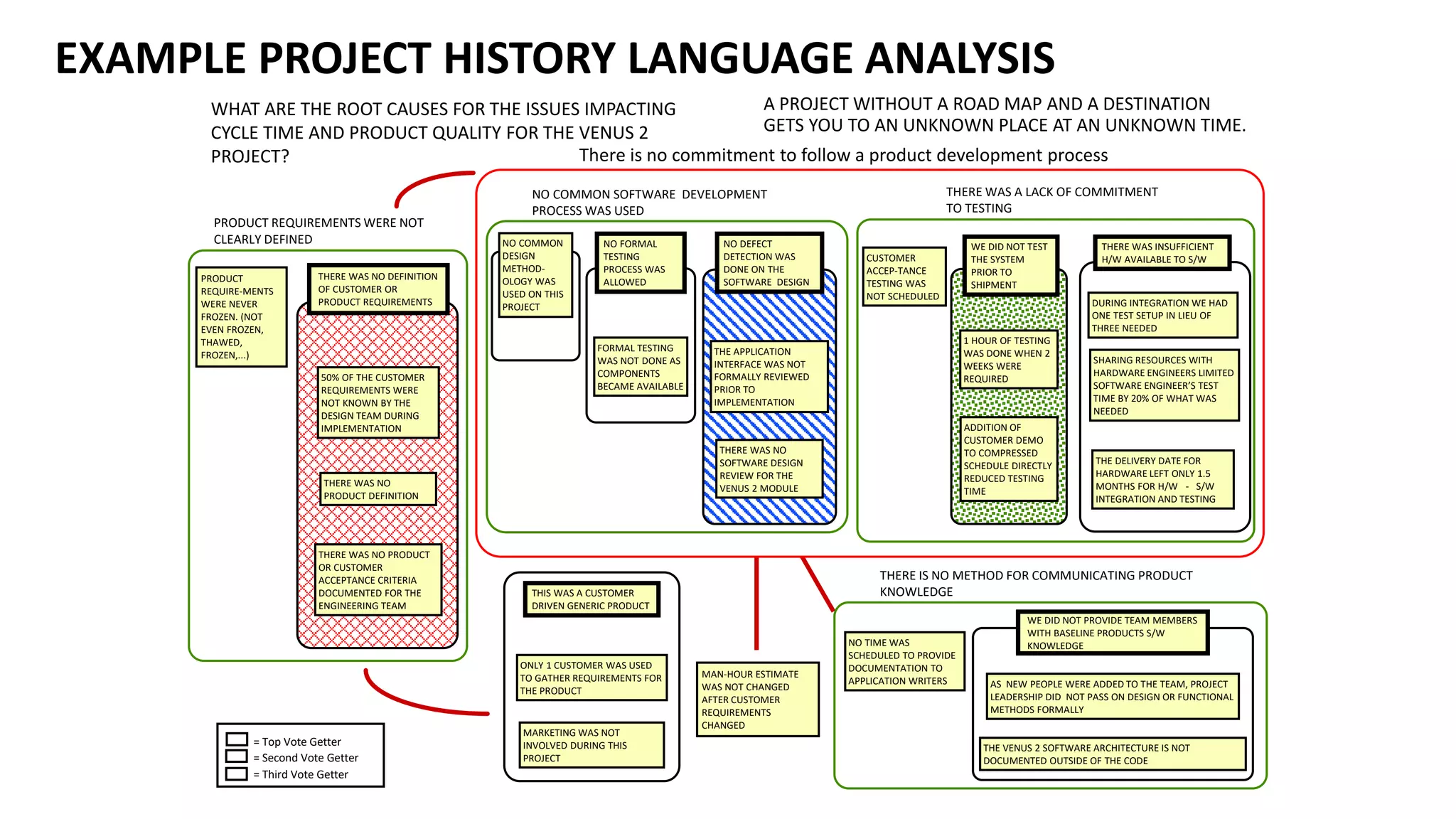Viewport: 1456px width, 819px height.
Task: Click the '= Third Vote Getter' legend label
Action: (301, 774)
